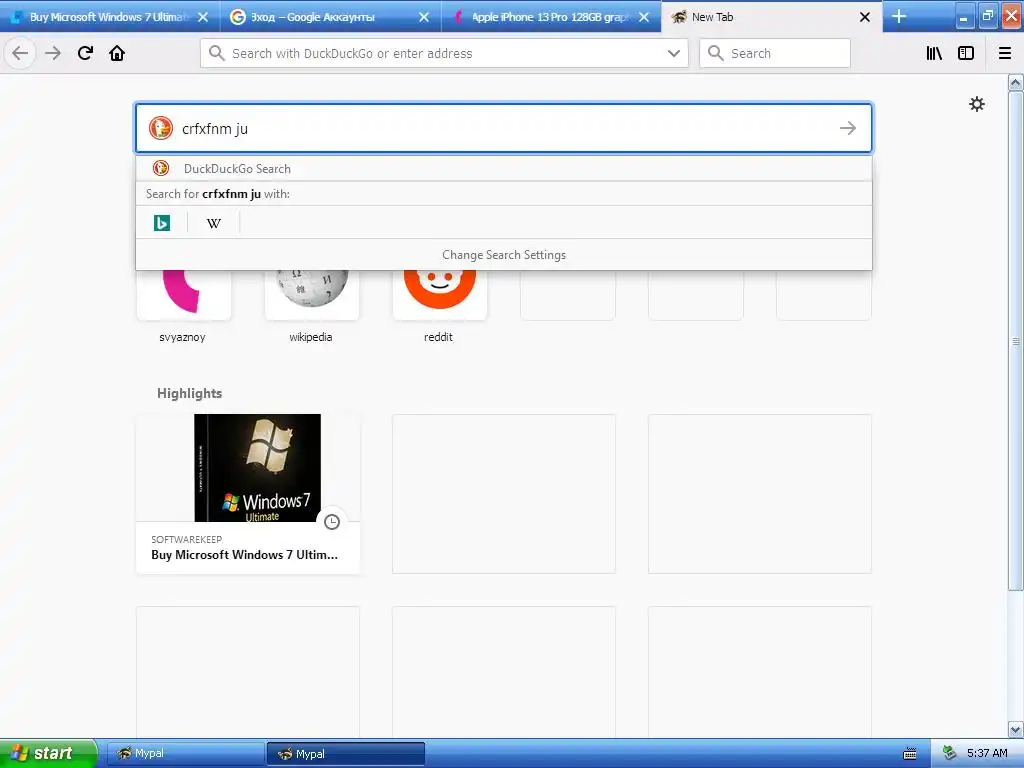Expand address bar history dropdown
Screen dimensions: 1024x768
(674, 54)
